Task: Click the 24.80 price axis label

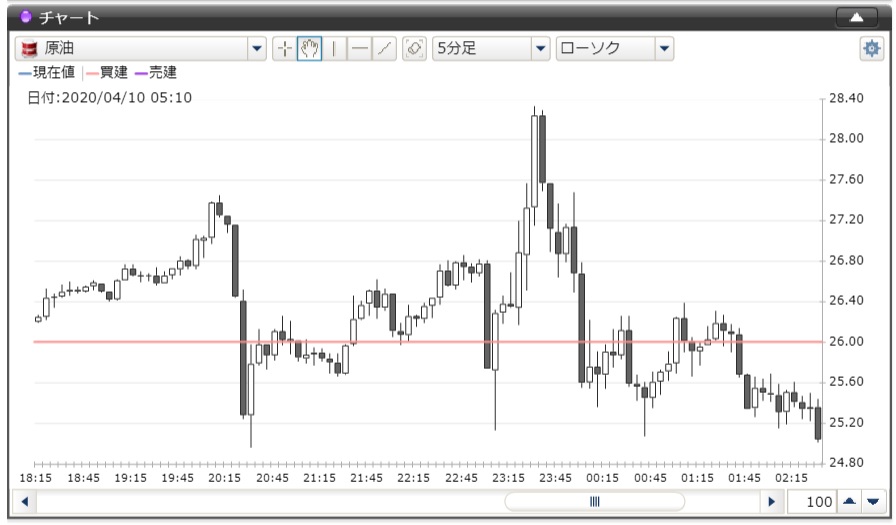Action: 846,463
